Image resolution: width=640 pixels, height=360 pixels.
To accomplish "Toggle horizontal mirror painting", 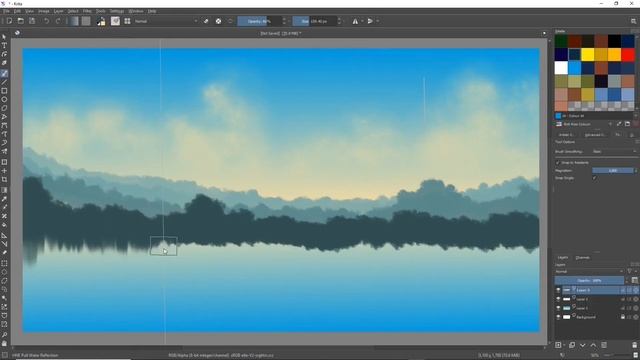I will 355,21.
